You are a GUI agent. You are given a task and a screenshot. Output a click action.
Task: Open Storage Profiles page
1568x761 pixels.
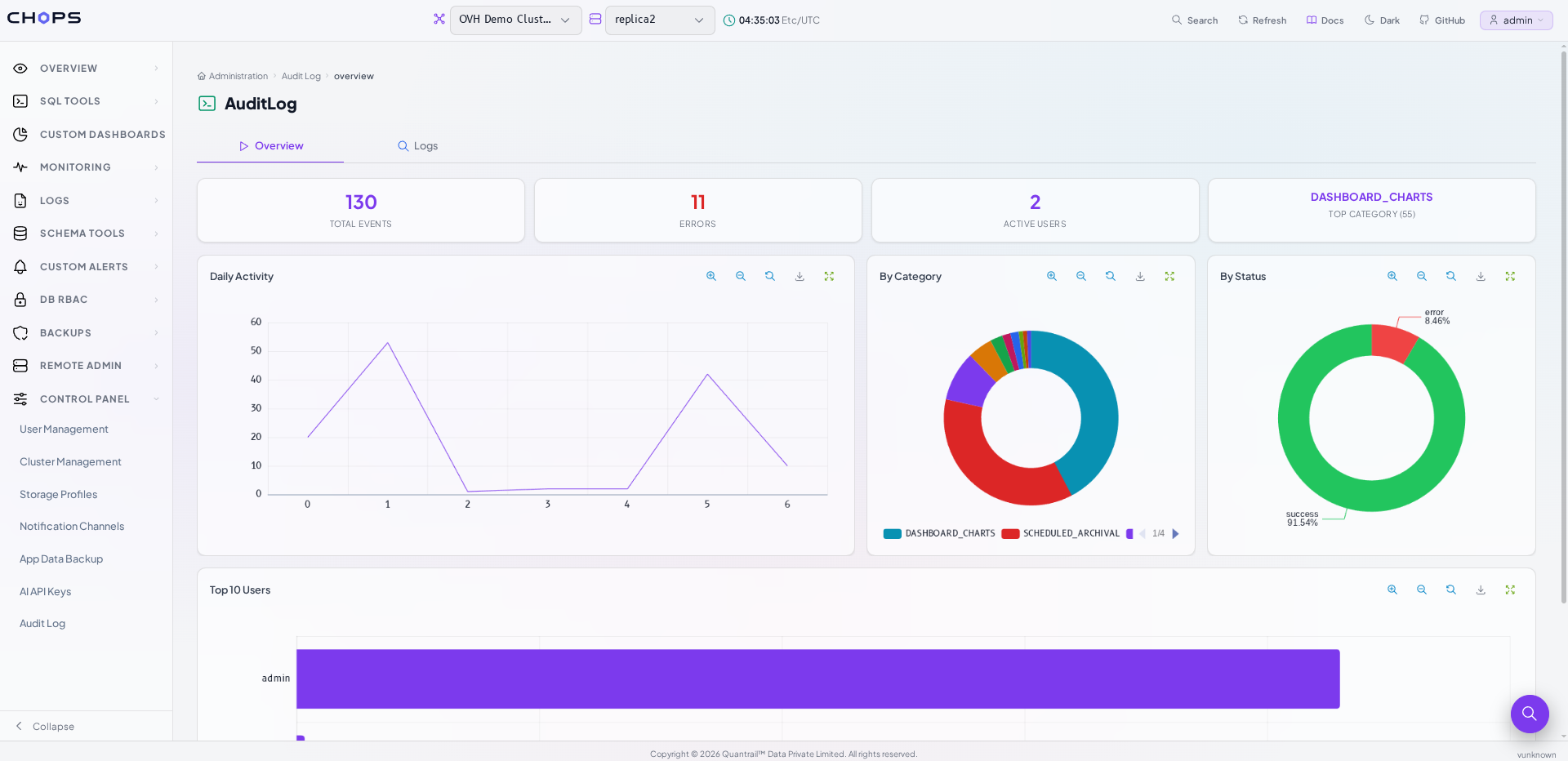point(58,495)
